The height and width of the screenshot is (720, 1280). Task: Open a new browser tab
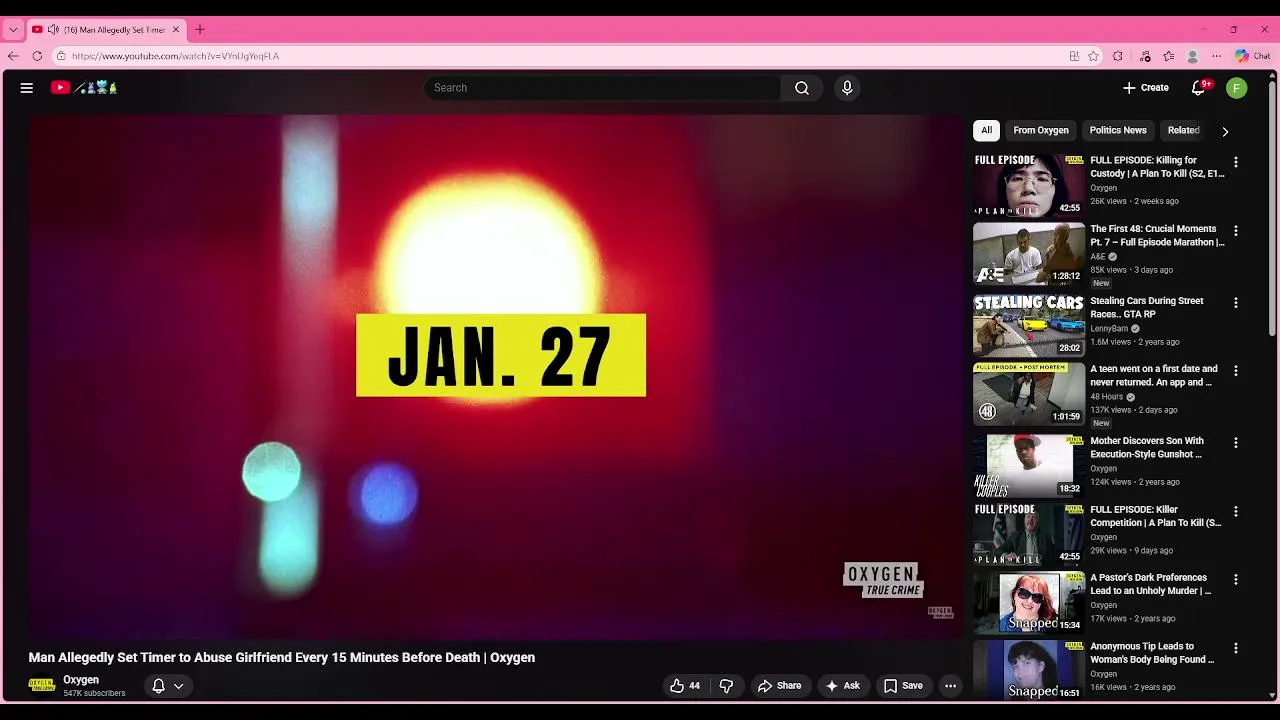[x=200, y=29]
